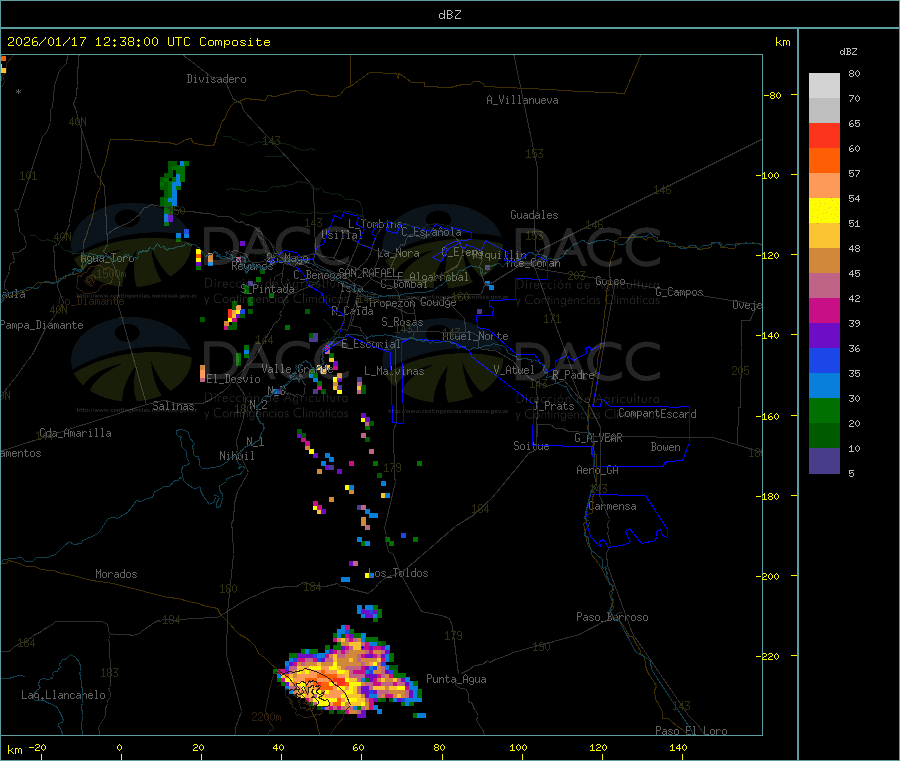Viewport: 900px width, 761px height.
Task: Select the 'Soitue' map label
Action: pyautogui.click(x=532, y=446)
